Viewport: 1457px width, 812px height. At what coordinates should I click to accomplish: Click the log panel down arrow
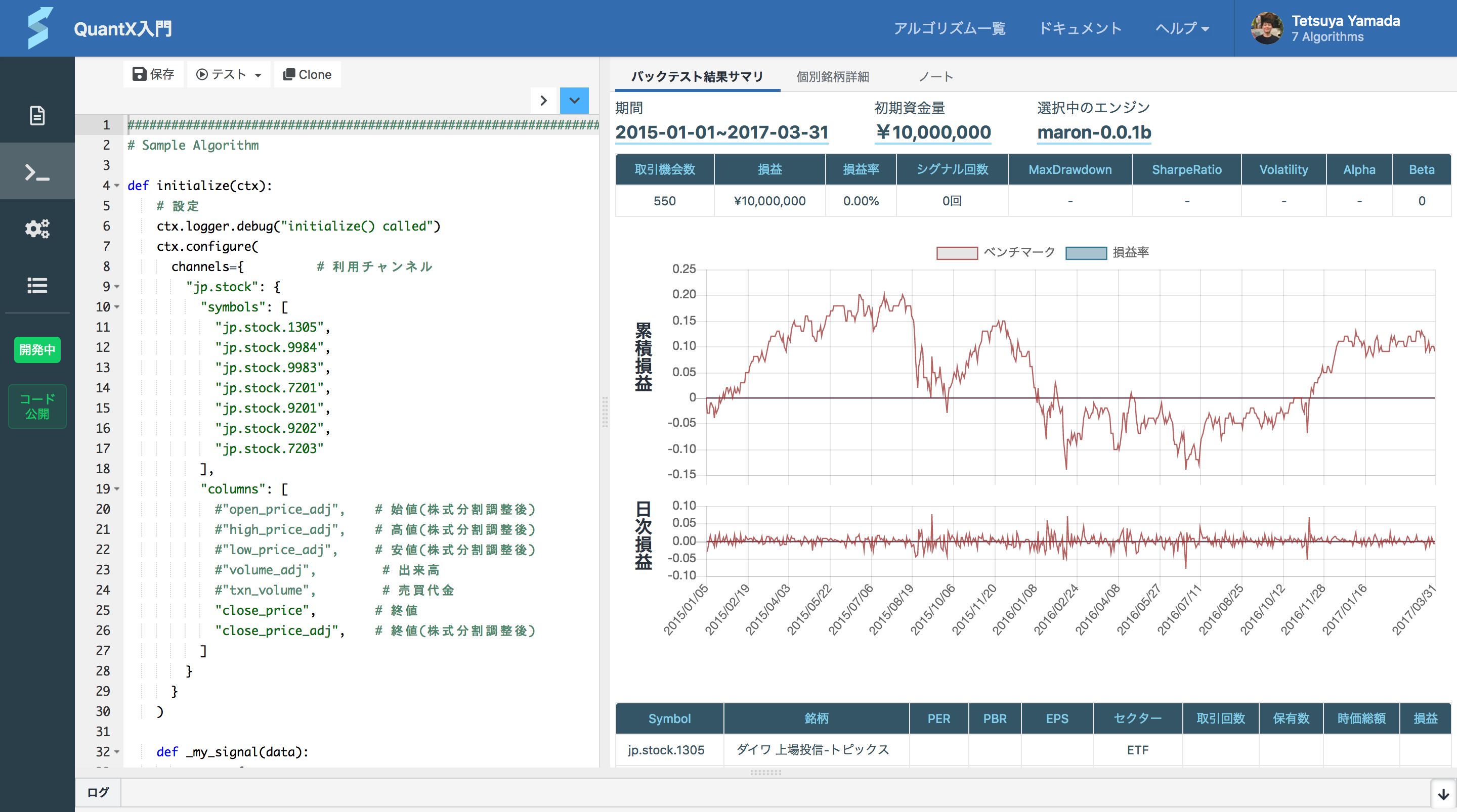[1443, 794]
